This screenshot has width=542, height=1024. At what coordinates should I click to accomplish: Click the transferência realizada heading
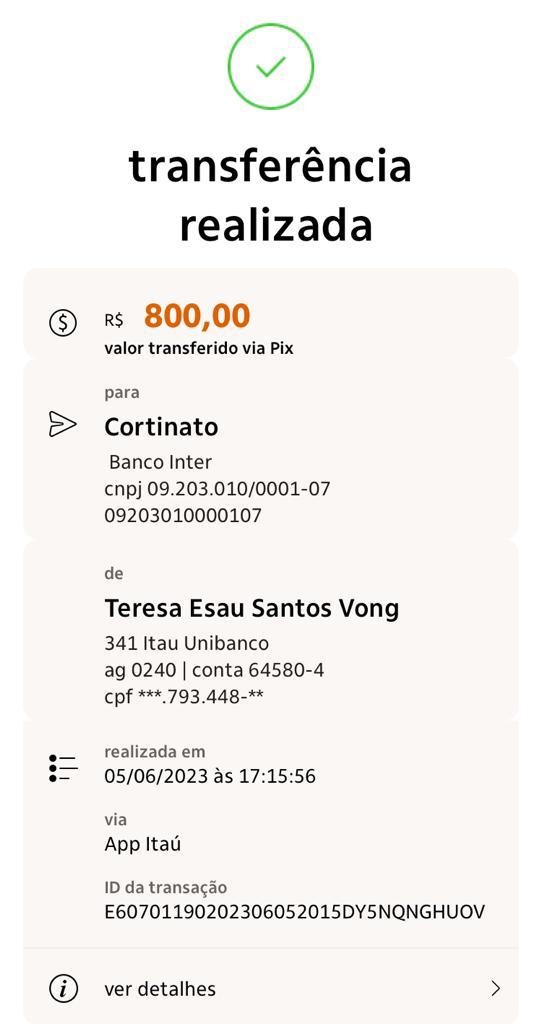271,196
